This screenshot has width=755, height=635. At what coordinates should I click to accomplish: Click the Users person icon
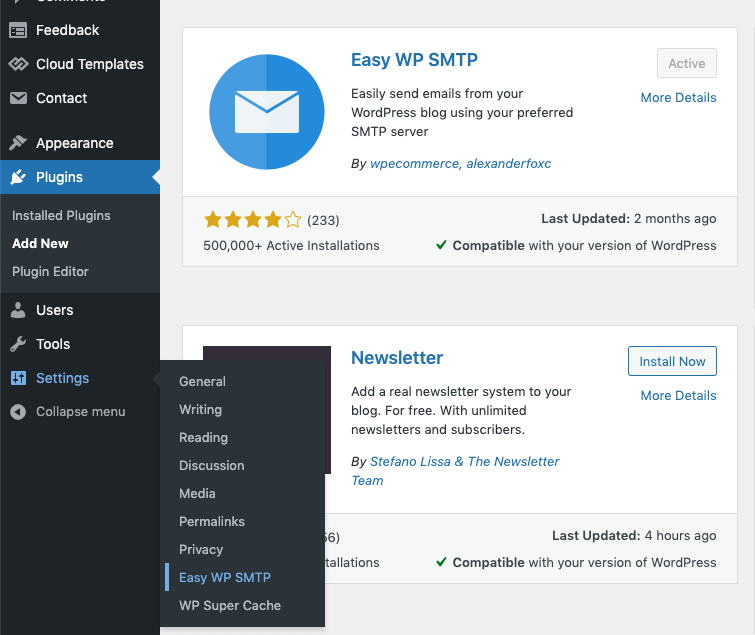click(18, 310)
